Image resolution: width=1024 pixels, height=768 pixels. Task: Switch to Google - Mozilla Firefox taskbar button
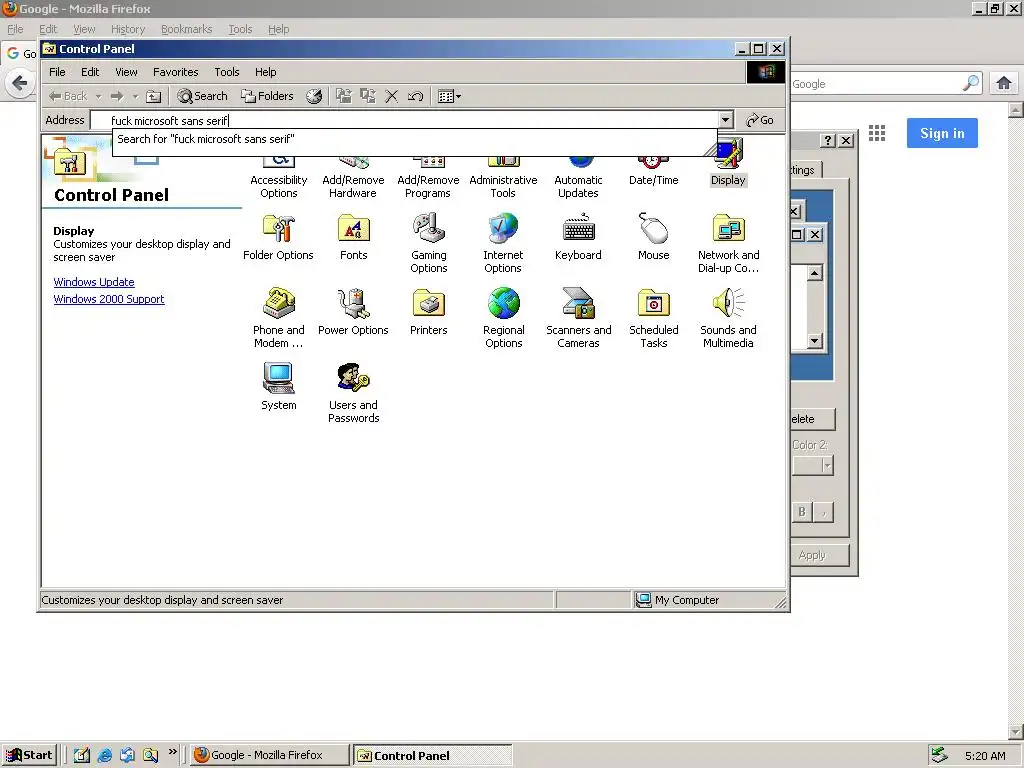[269, 755]
